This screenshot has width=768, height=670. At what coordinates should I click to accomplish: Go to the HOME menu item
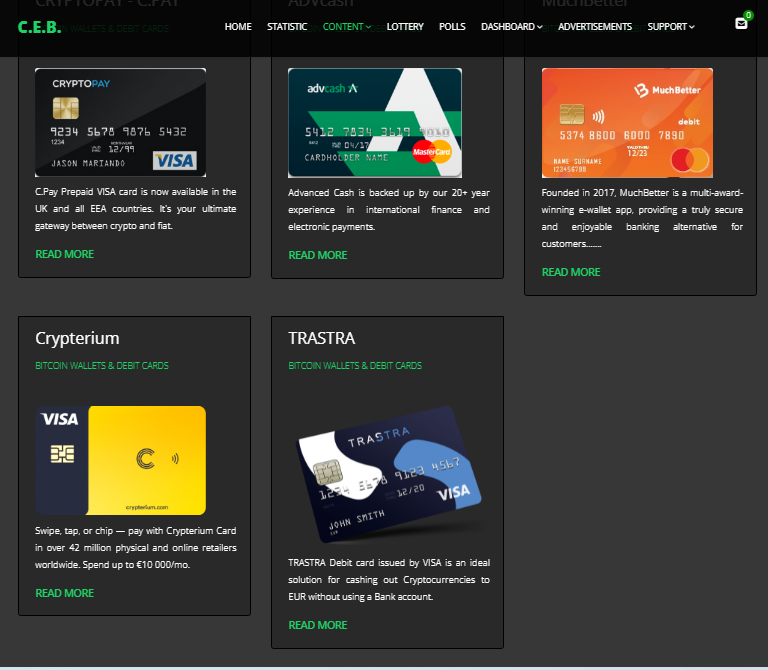pyautogui.click(x=238, y=27)
